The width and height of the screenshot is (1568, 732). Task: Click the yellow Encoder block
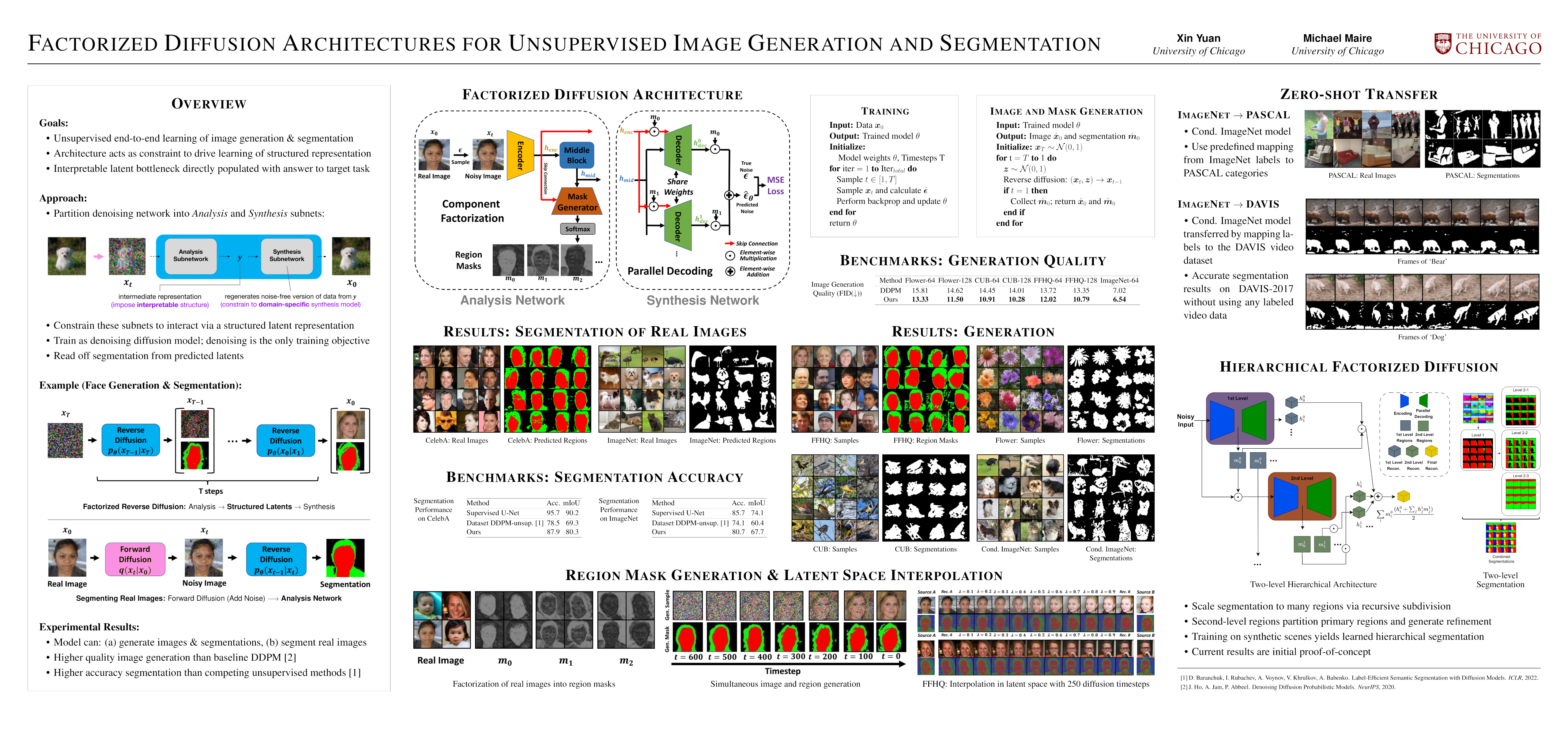click(x=520, y=155)
